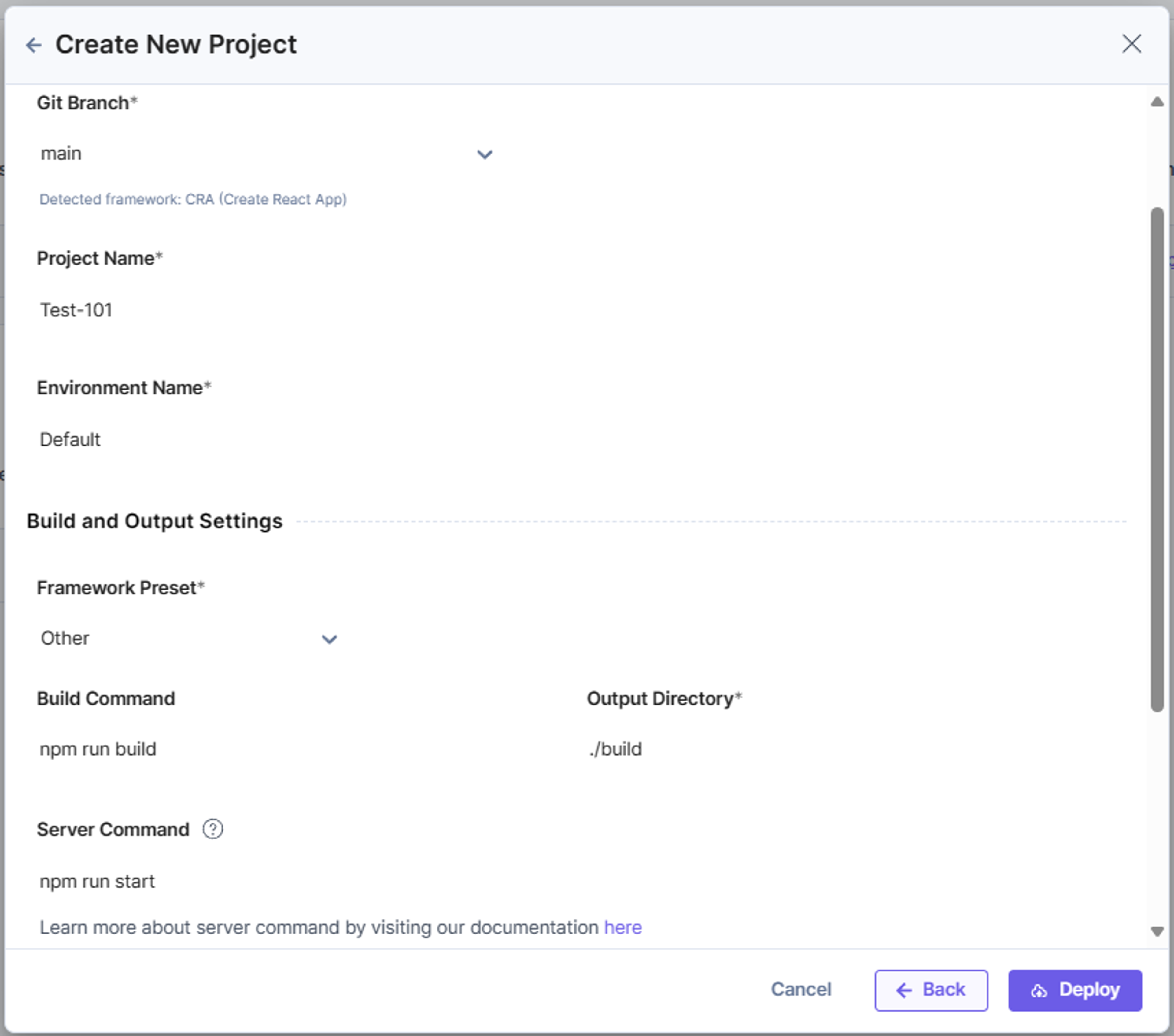The height and width of the screenshot is (1036, 1174).
Task: Close the Create New Project dialog
Action: pos(1132,44)
